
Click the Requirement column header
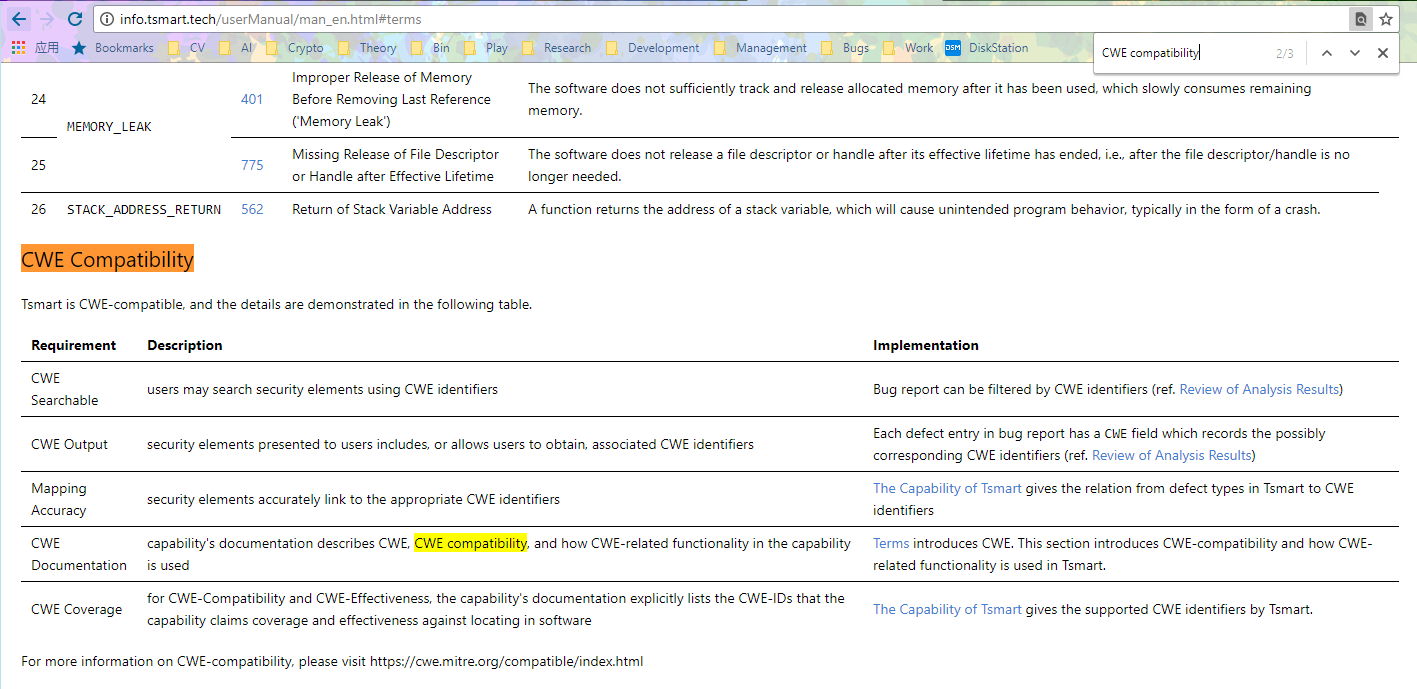pos(73,345)
